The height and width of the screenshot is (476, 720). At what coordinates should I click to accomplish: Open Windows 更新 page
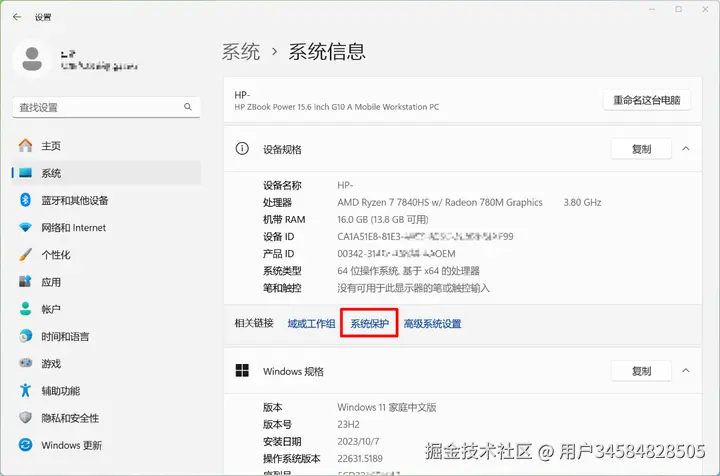coord(106,445)
